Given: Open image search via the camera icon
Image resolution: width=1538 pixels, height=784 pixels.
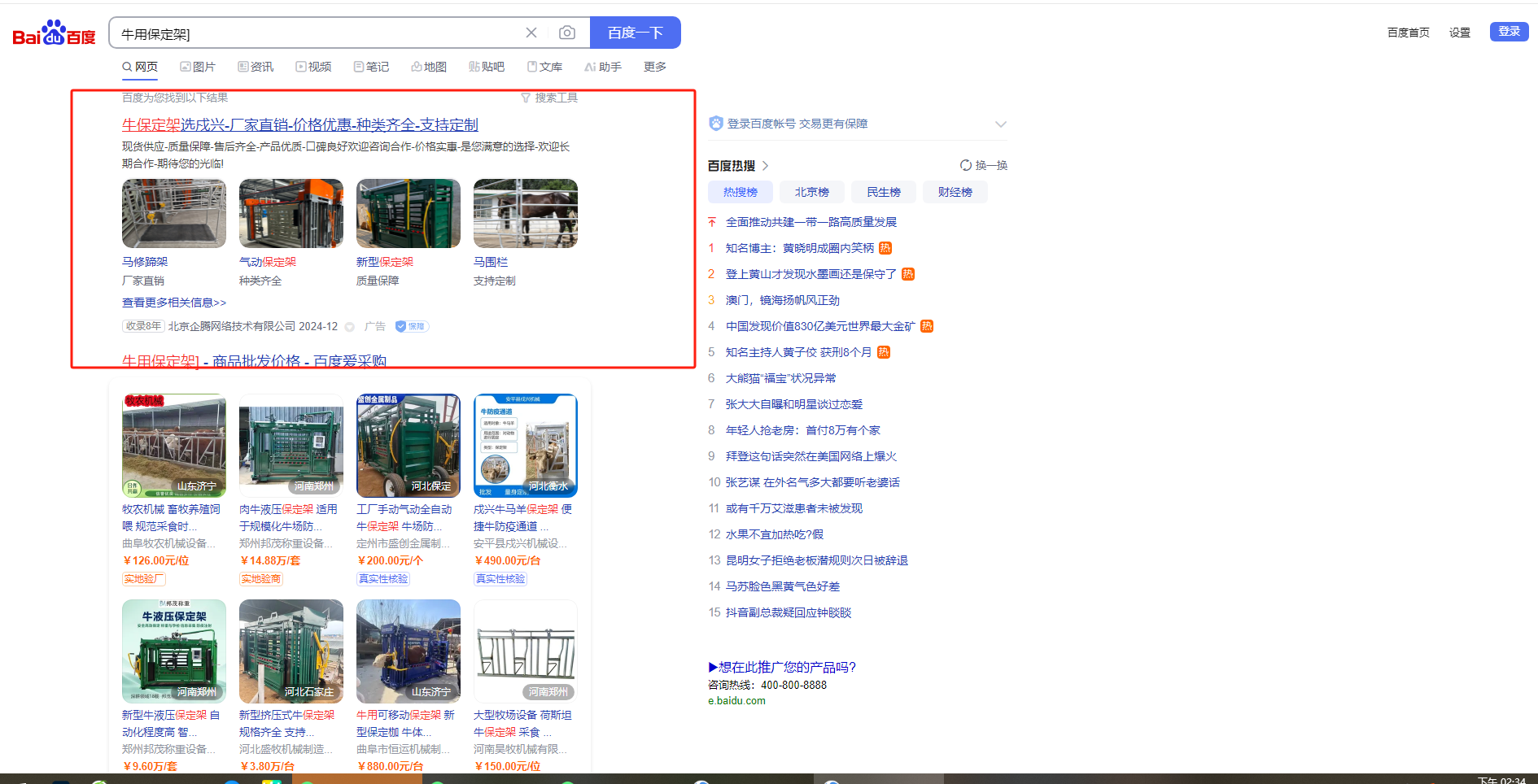Looking at the screenshot, I should [x=567, y=33].
